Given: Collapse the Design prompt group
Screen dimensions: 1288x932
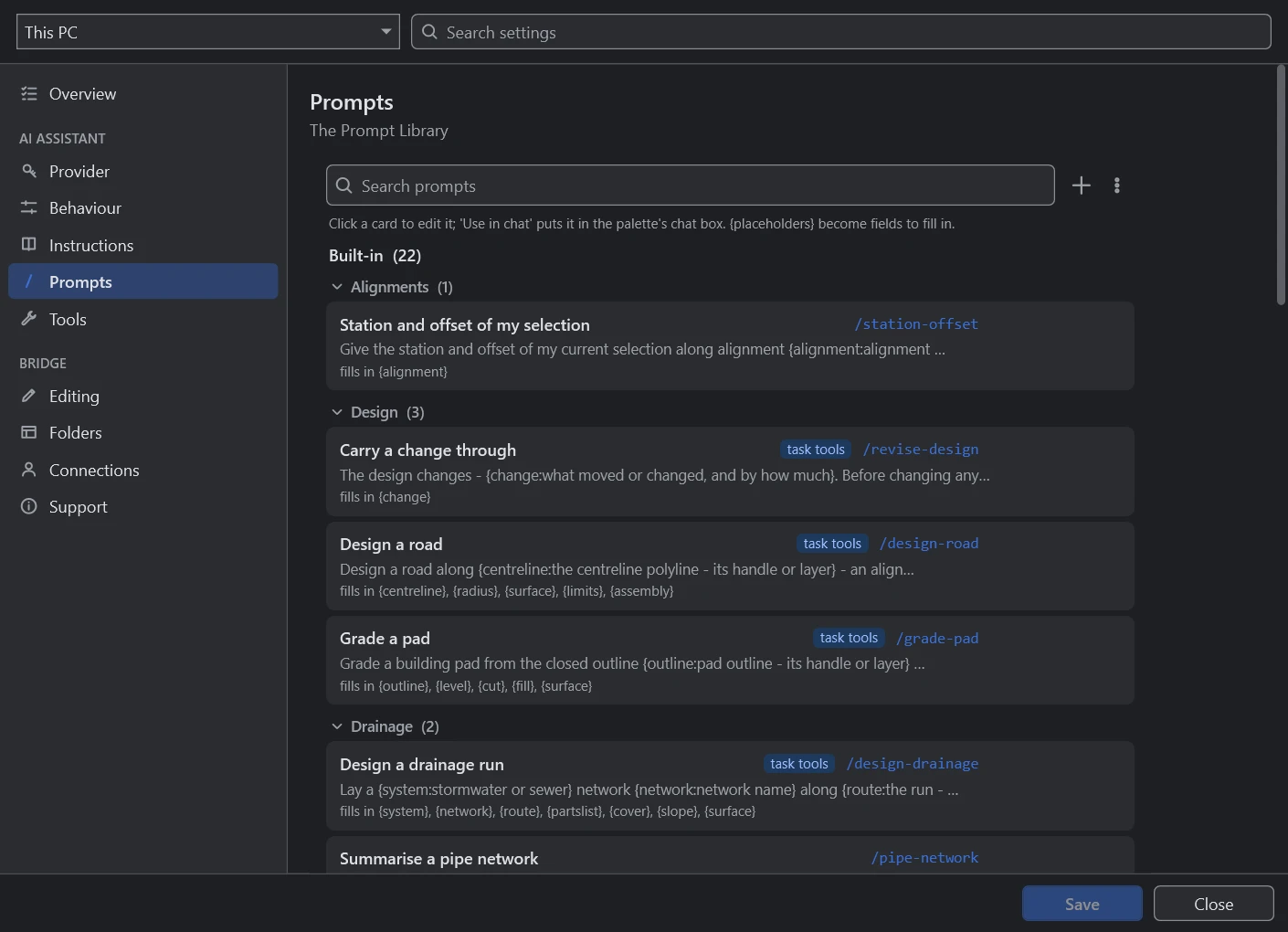Looking at the screenshot, I should pos(337,412).
